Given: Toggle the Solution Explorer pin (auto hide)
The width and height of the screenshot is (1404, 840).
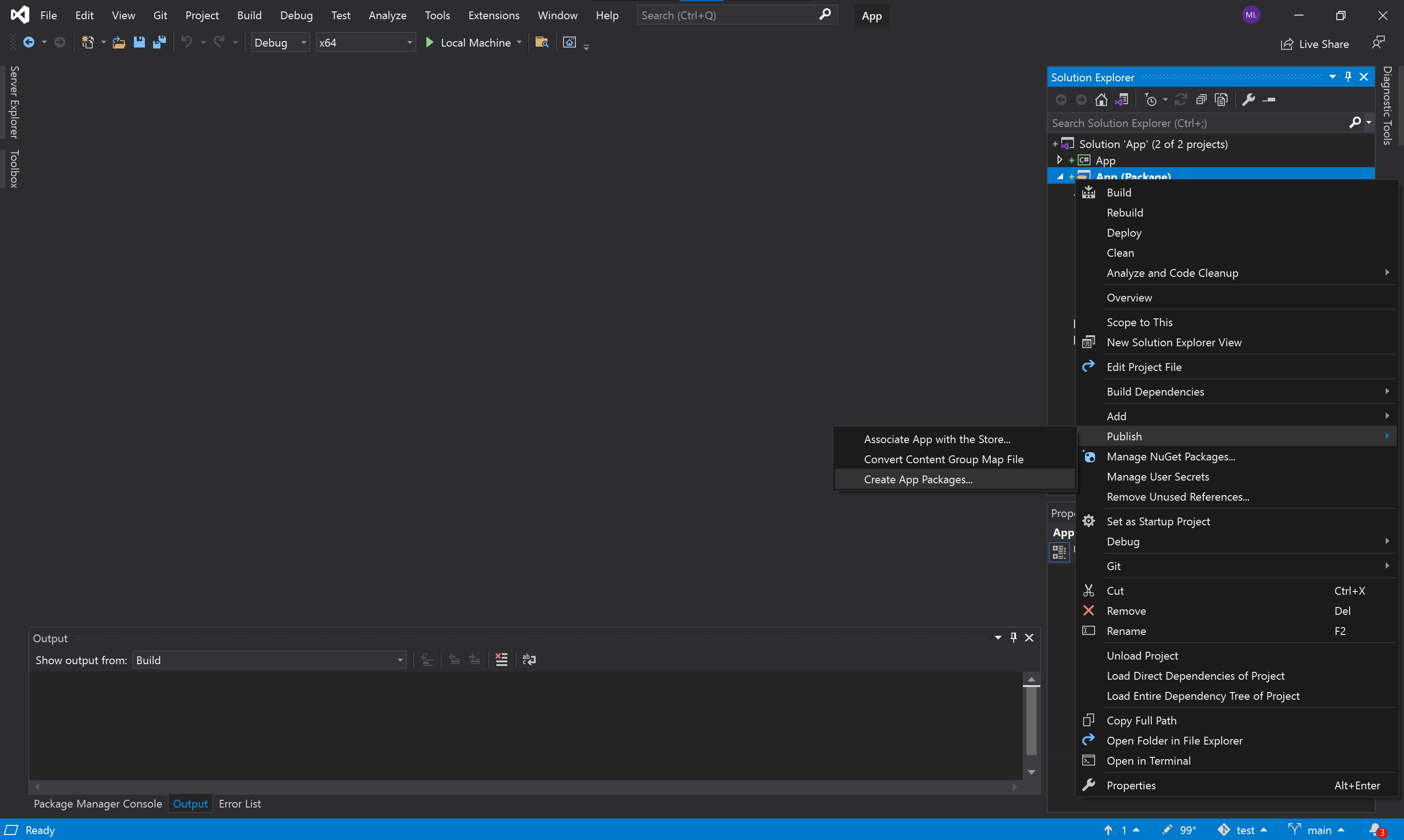Looking at the screenshot, I should pos(1349,77).
